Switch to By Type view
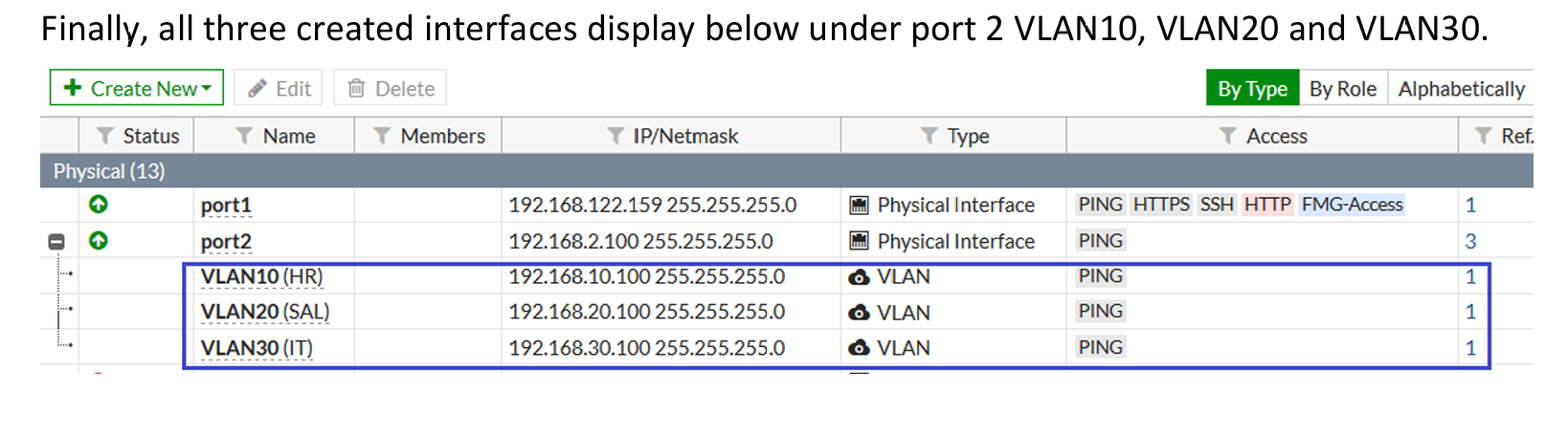1568x437 pixels. [x=1252, y=88]
